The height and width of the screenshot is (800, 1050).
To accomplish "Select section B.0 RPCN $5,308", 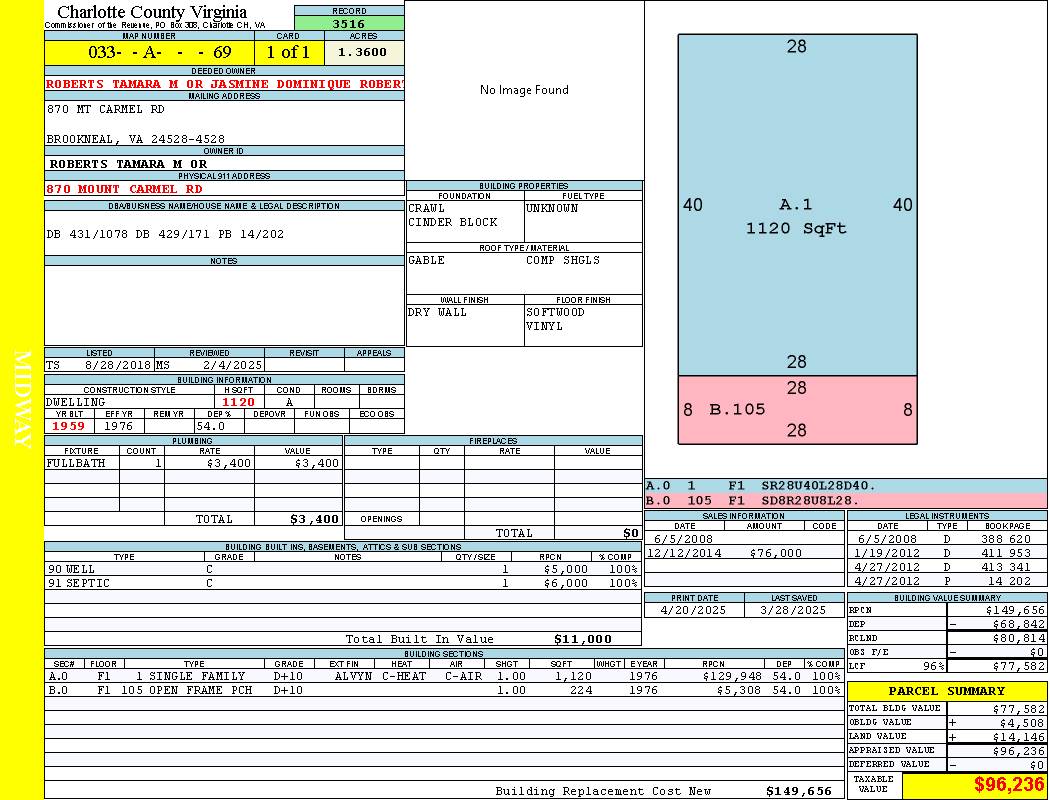I will pyautogui.click(x=739, y=690).
